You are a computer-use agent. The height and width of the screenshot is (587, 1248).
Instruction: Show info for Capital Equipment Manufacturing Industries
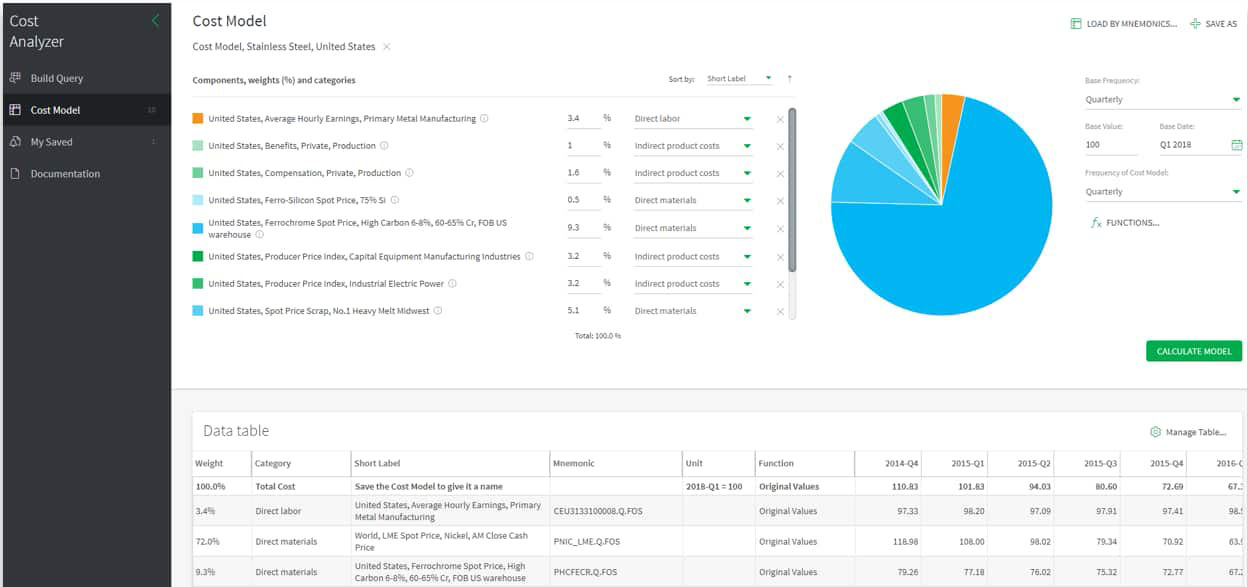click(x=529, y=256)
